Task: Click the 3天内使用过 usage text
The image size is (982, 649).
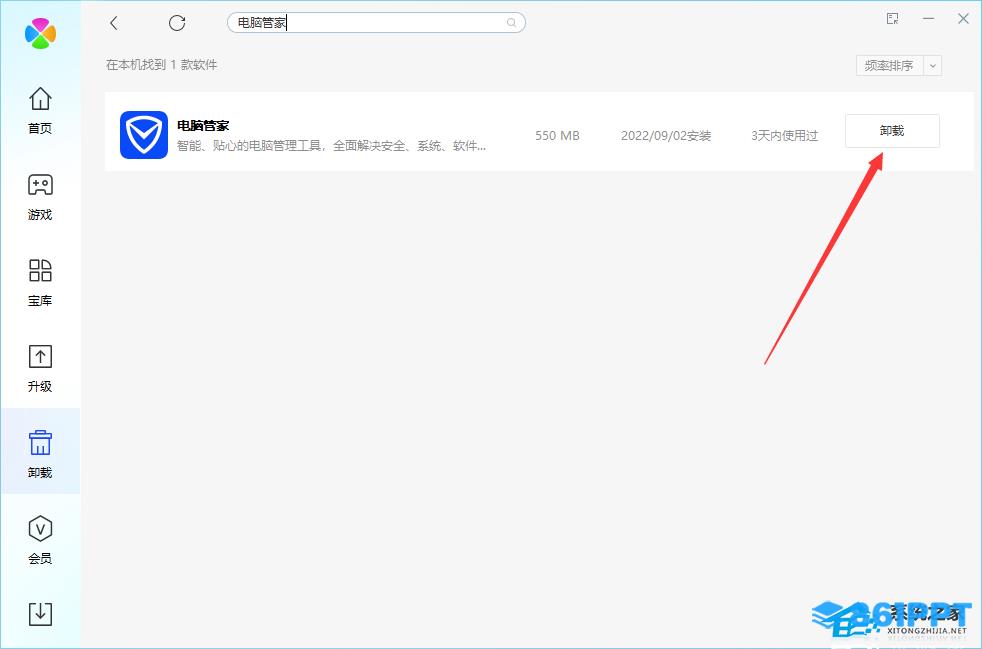Action: pos(785,136)
